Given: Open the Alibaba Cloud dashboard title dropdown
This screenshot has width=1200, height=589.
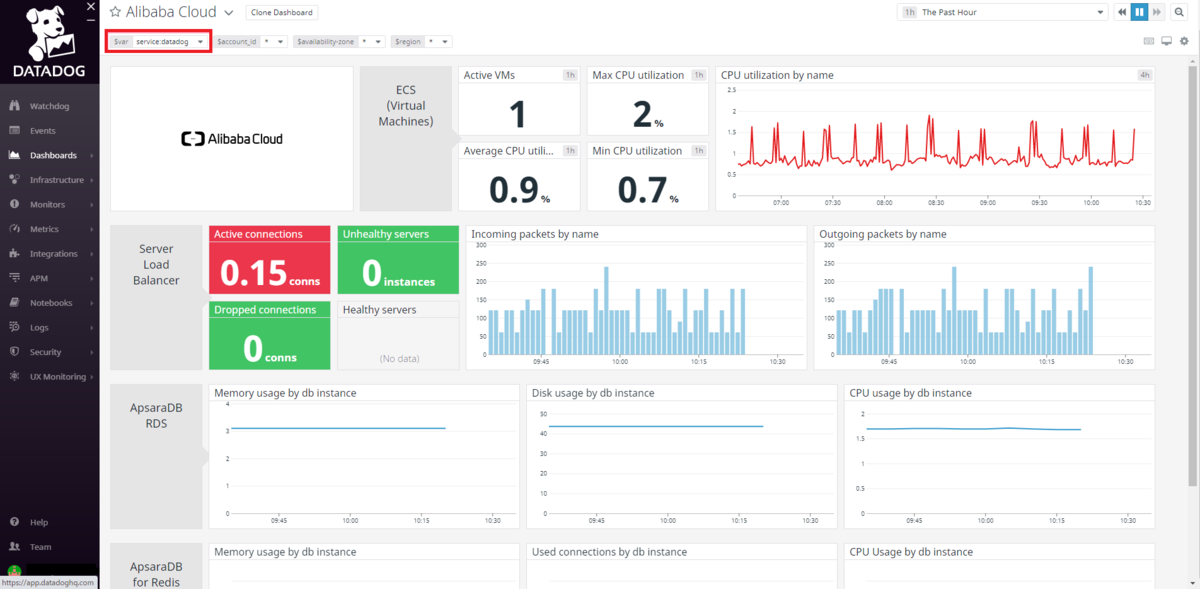Looking at the screenshot, I should (229, 13).
